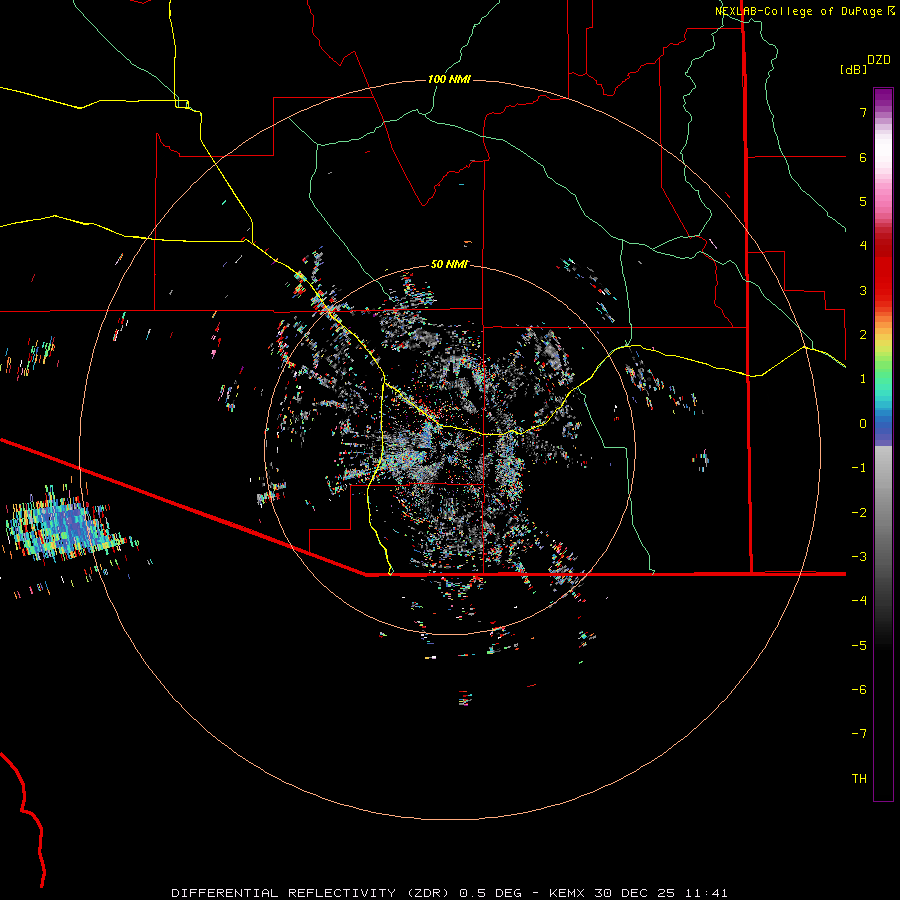Image resolution: width=900 pixels, height=900 pixels.
Task: Click the -2 tick label on the scale
Action: point(859,513)
